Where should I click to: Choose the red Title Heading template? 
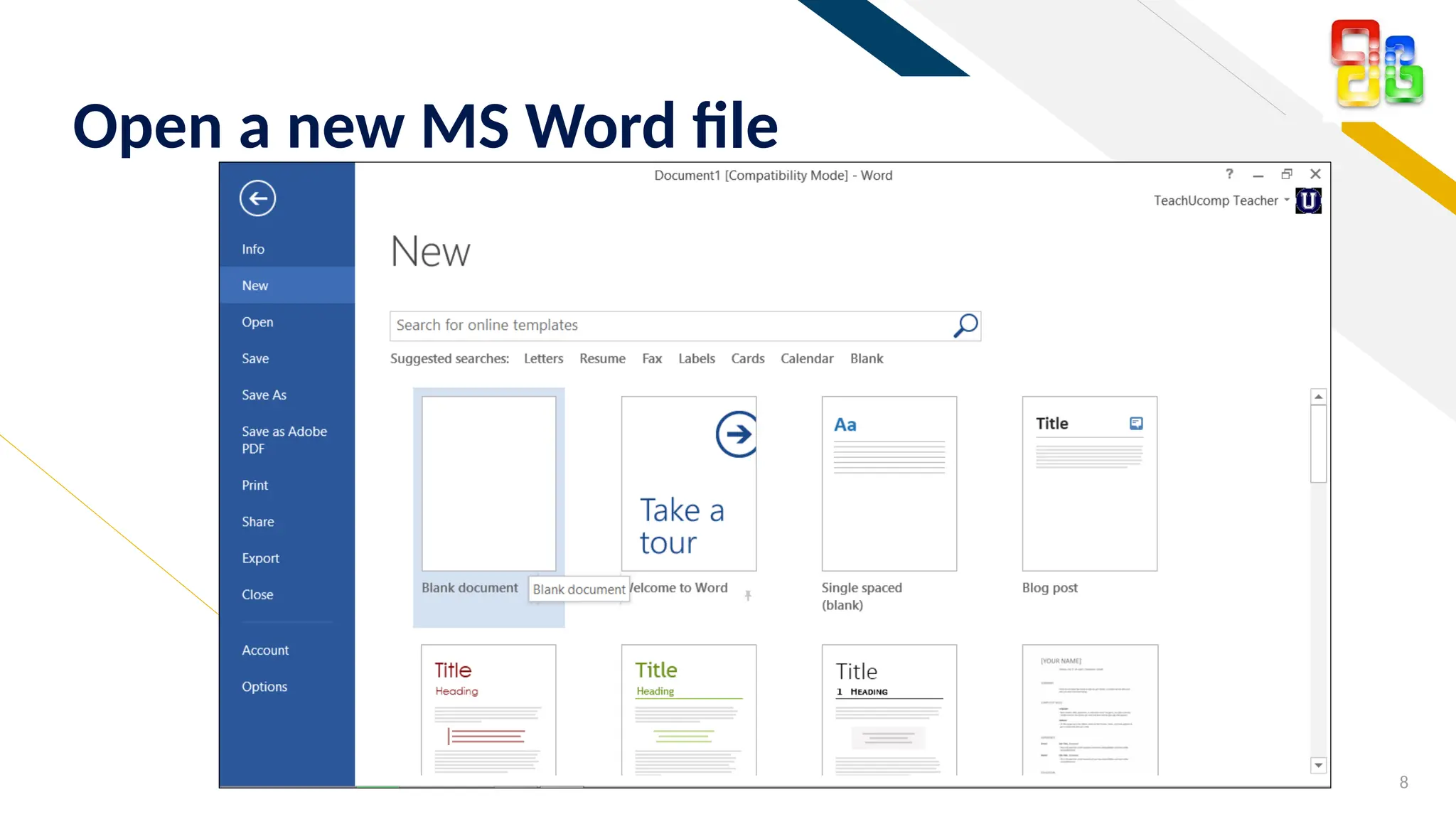click(488, 710)
